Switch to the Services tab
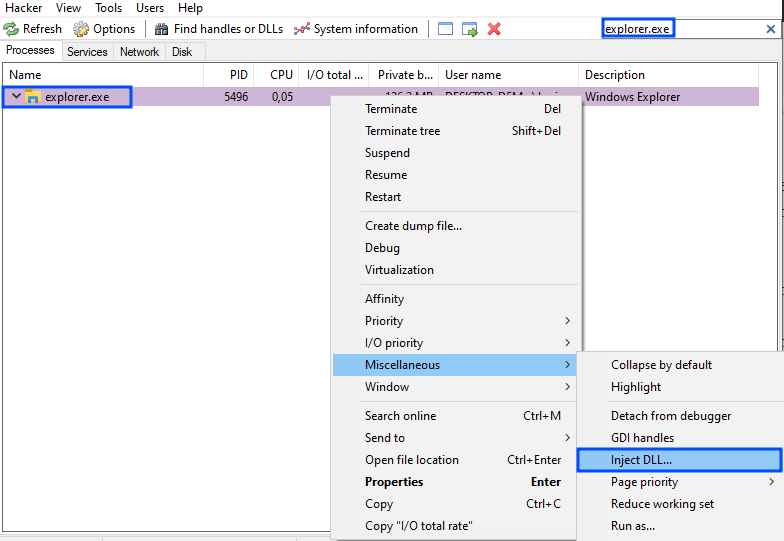784x541 pixels. (87, 52)
